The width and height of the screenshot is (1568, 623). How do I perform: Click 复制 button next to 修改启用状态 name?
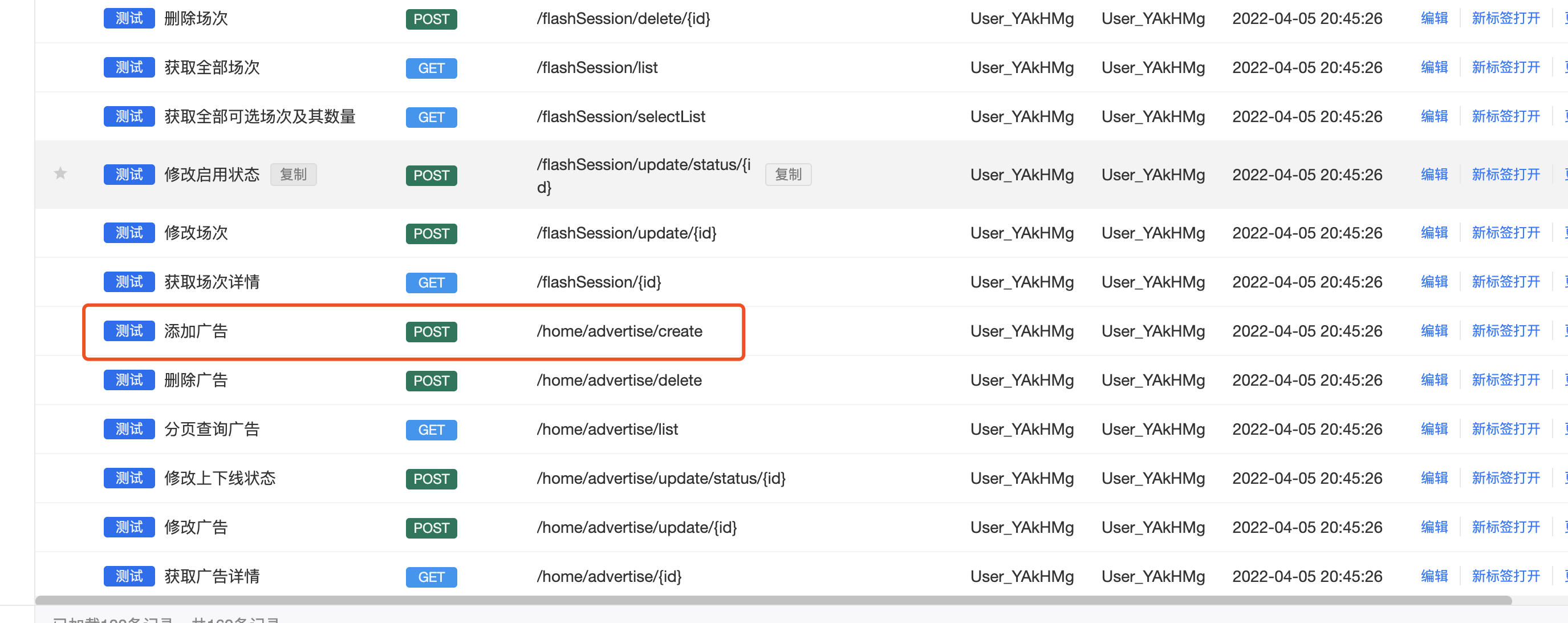tap(293, 175)
